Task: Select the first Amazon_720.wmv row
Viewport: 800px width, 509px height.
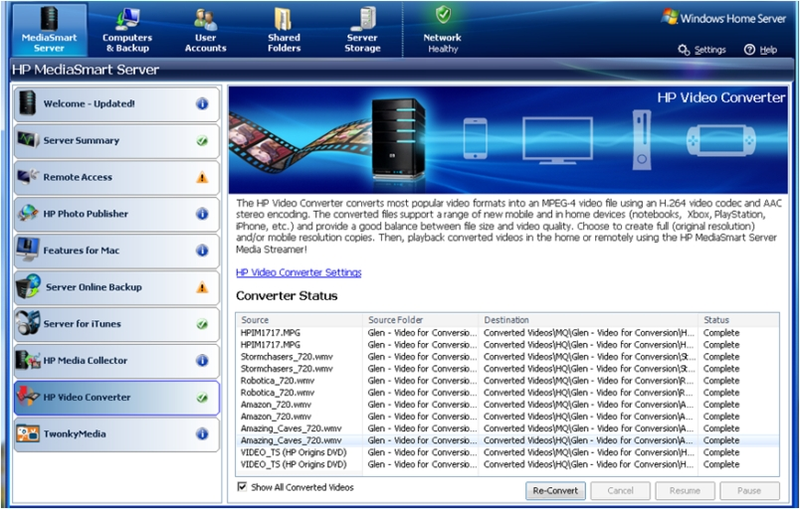Action: 508,405
